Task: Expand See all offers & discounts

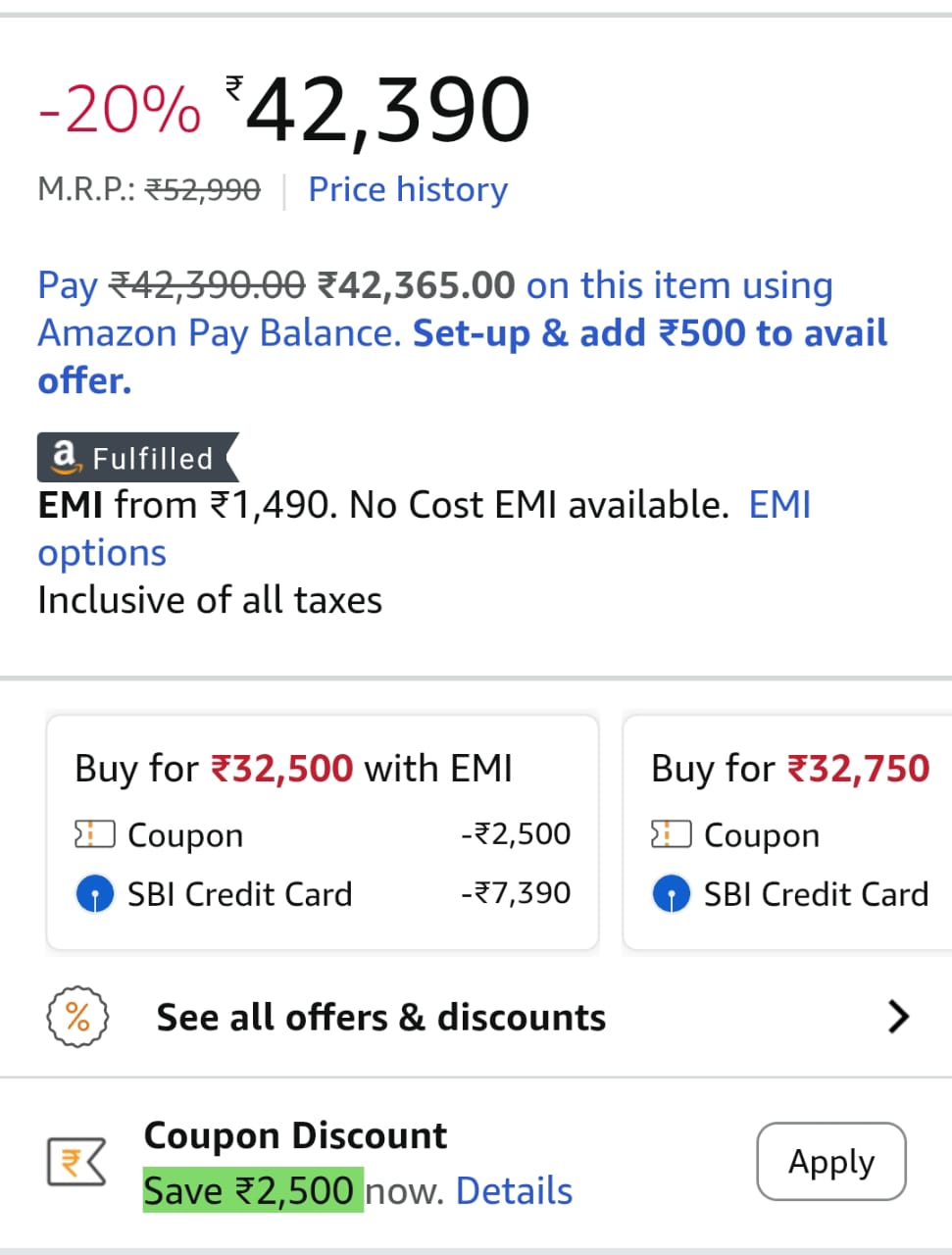Action: click(x=380, y=1017)
